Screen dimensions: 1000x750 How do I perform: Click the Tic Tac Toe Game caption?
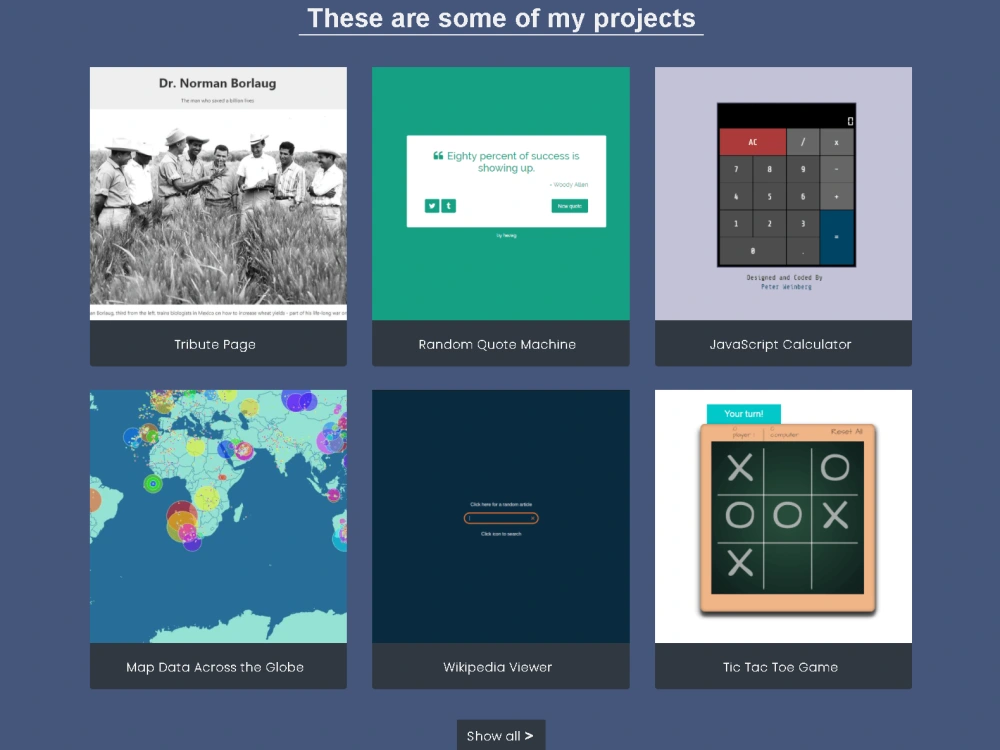(x=781, y=667)
